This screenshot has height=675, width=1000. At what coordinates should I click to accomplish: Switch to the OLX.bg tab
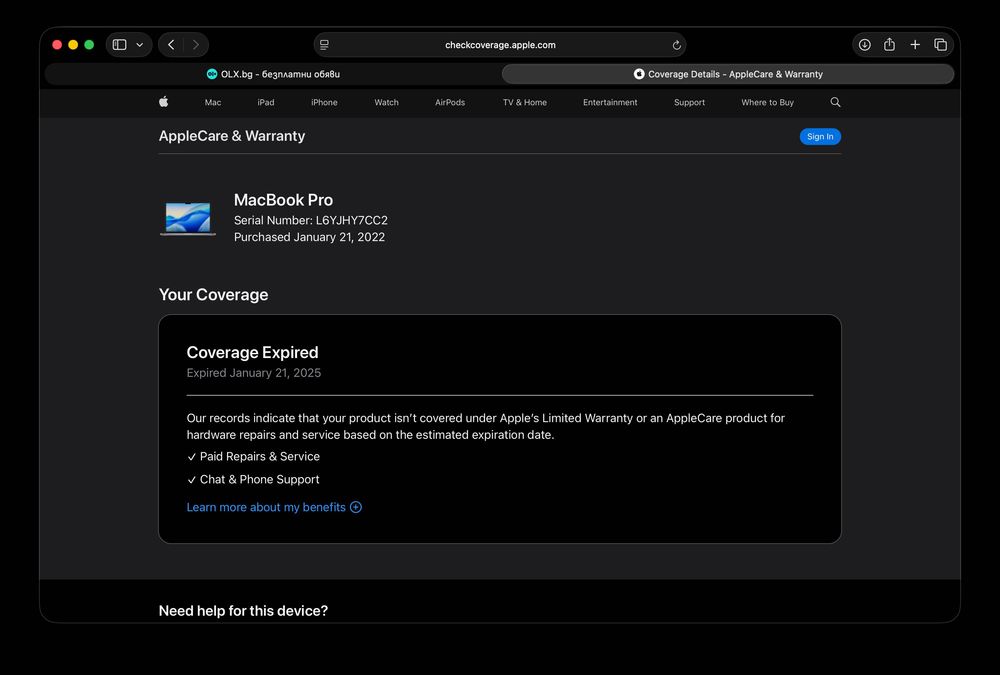[273, 74]
